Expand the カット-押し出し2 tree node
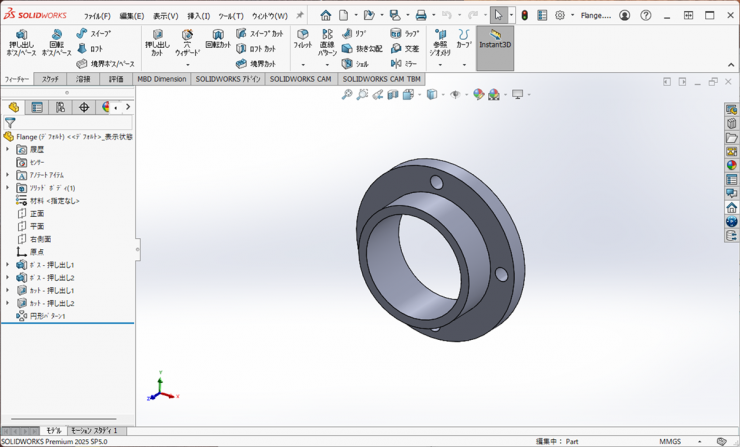The height and width of the screenshot is (447, 740). tap(8, 303)
